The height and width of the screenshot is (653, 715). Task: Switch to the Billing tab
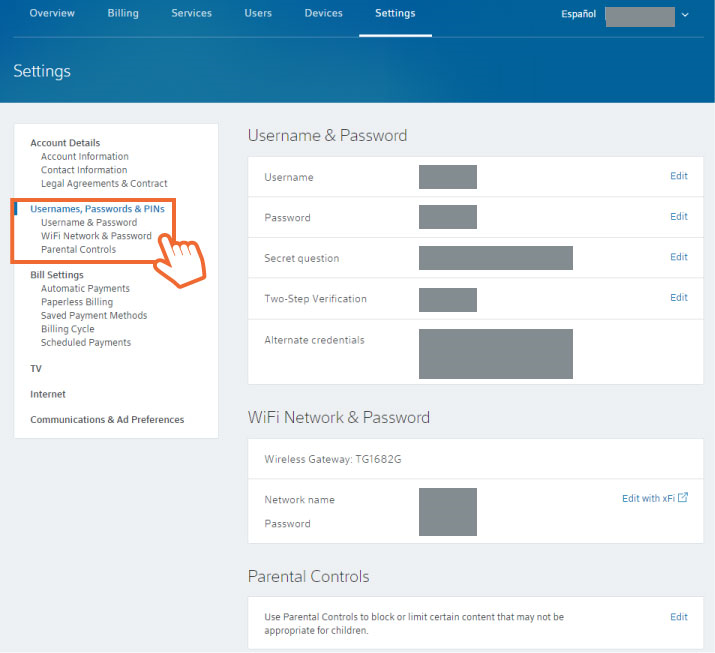[123, 14]
